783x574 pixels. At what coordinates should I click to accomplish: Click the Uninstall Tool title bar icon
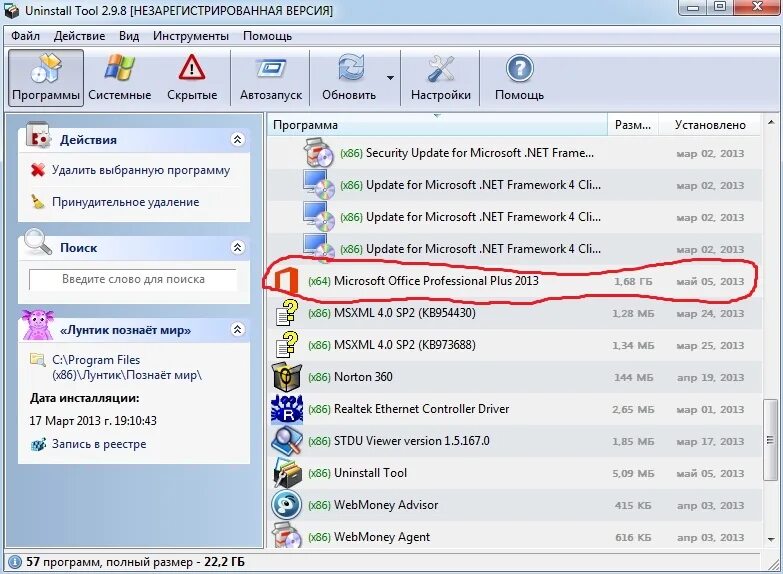[x=12, y=9]
